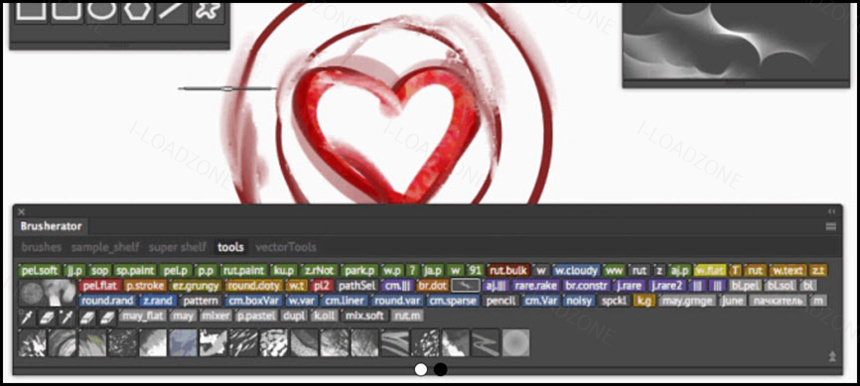Select the yellow w.flat tool preset
The width and height of the screenshot is (860, 386).
pos(710,270)
